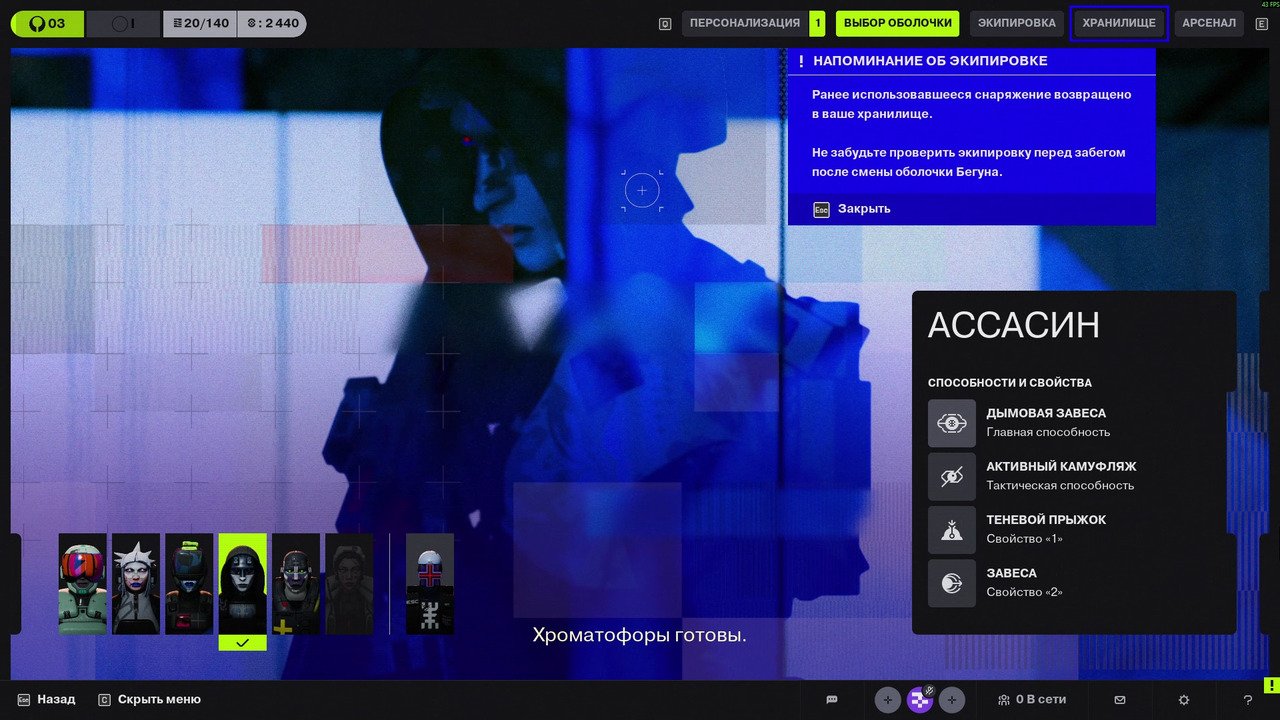Open the Экипировка tab
This screenshot has height=720, width=1280.
[x=1016, y=23]
